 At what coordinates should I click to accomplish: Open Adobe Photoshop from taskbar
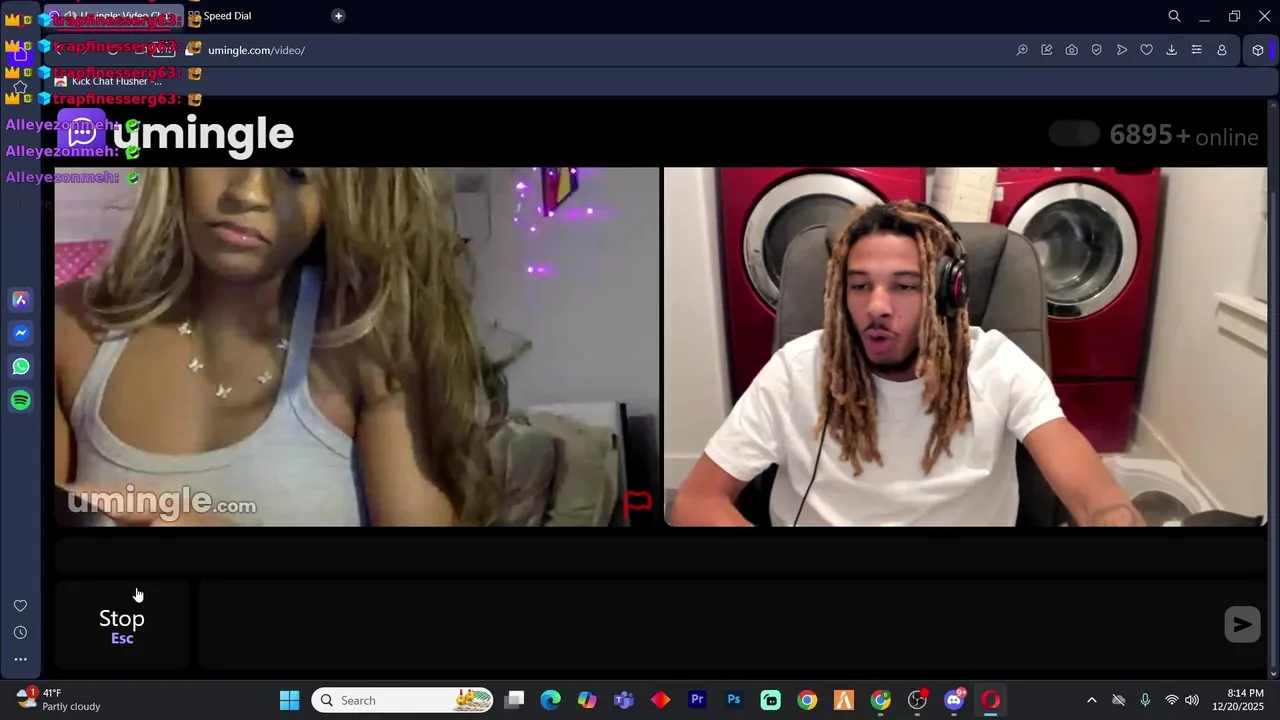(734, 700)
